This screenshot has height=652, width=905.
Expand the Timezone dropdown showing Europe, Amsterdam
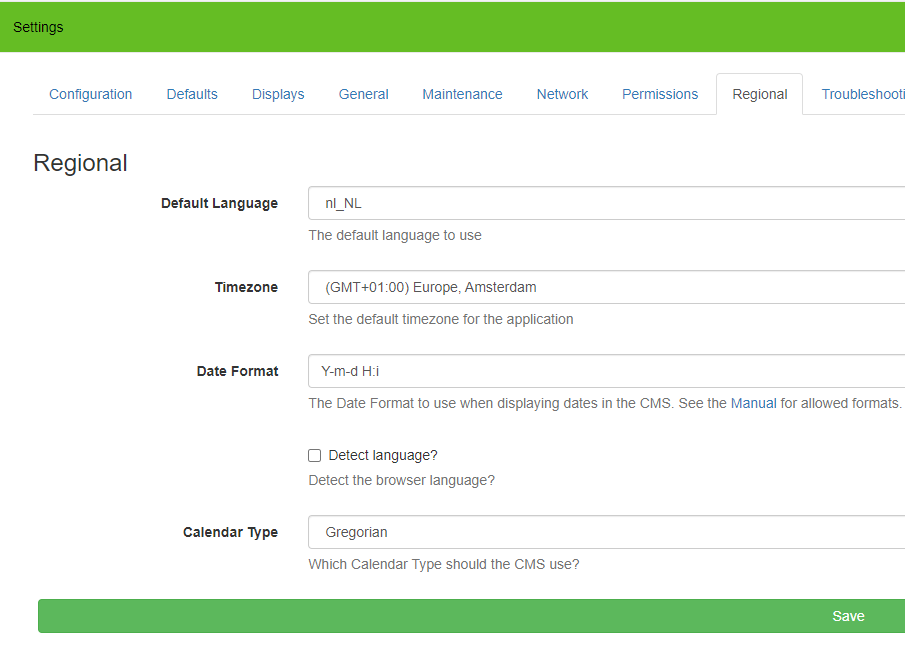point(607,287)
